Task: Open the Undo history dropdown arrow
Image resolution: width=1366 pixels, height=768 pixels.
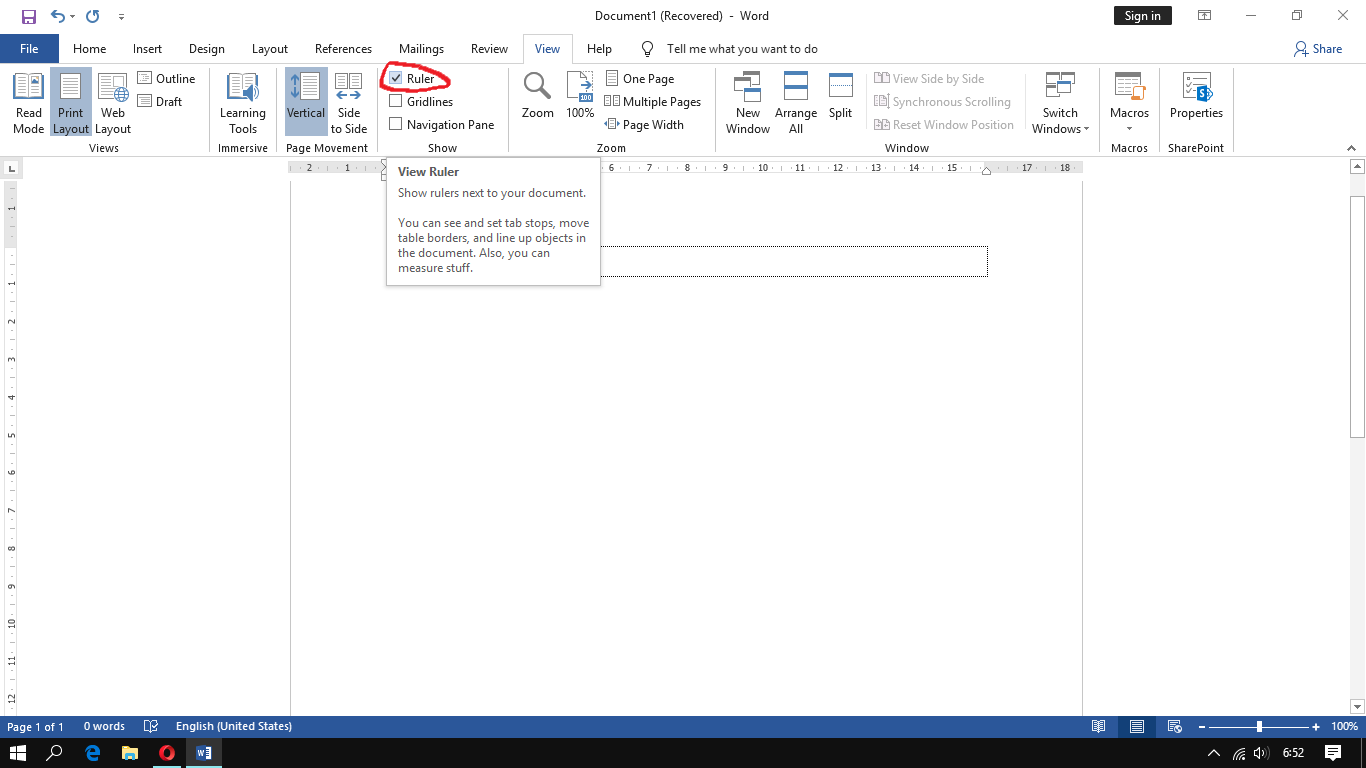Action: tap(72, 17)
